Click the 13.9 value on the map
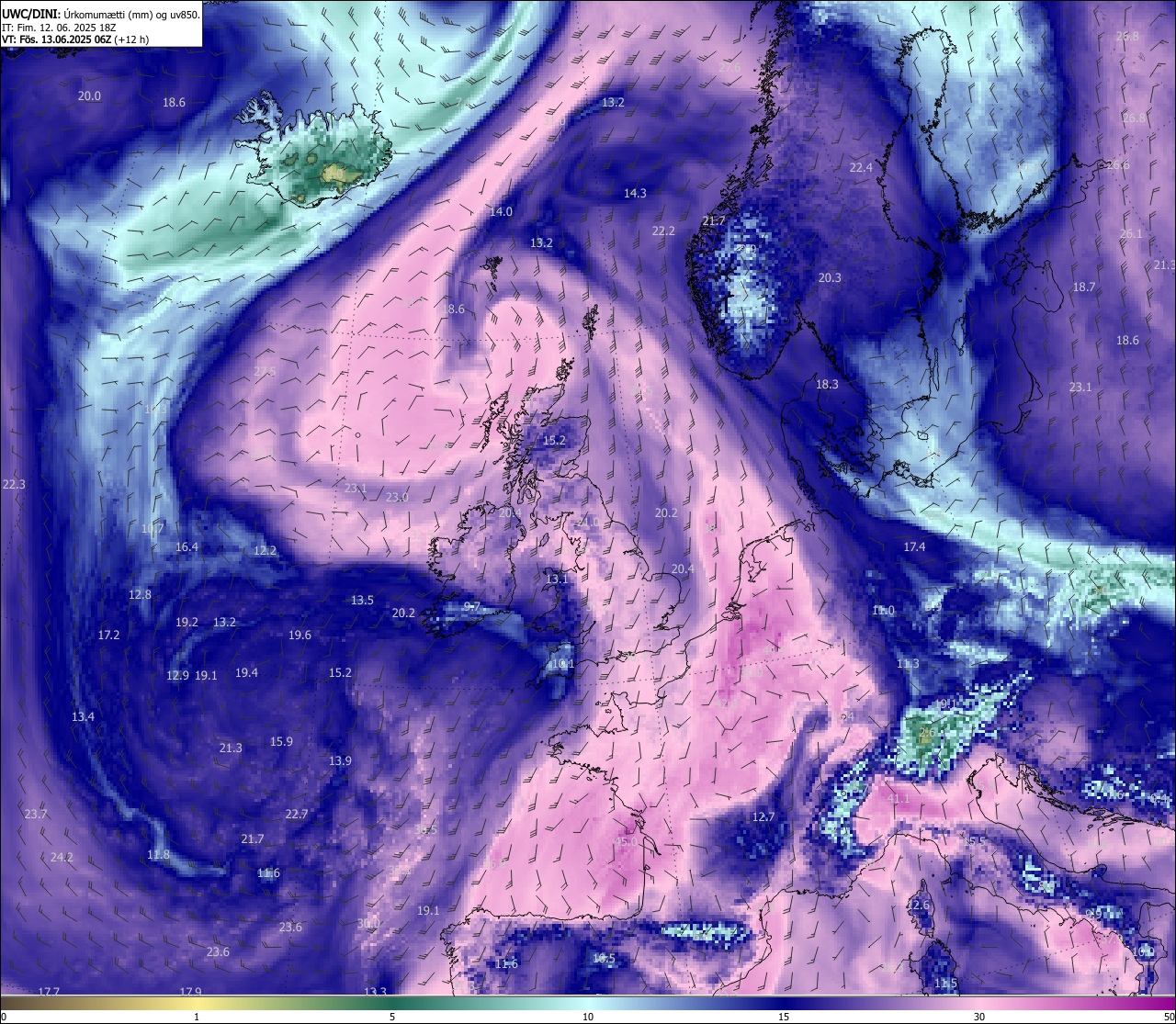 tap(340, 761)
